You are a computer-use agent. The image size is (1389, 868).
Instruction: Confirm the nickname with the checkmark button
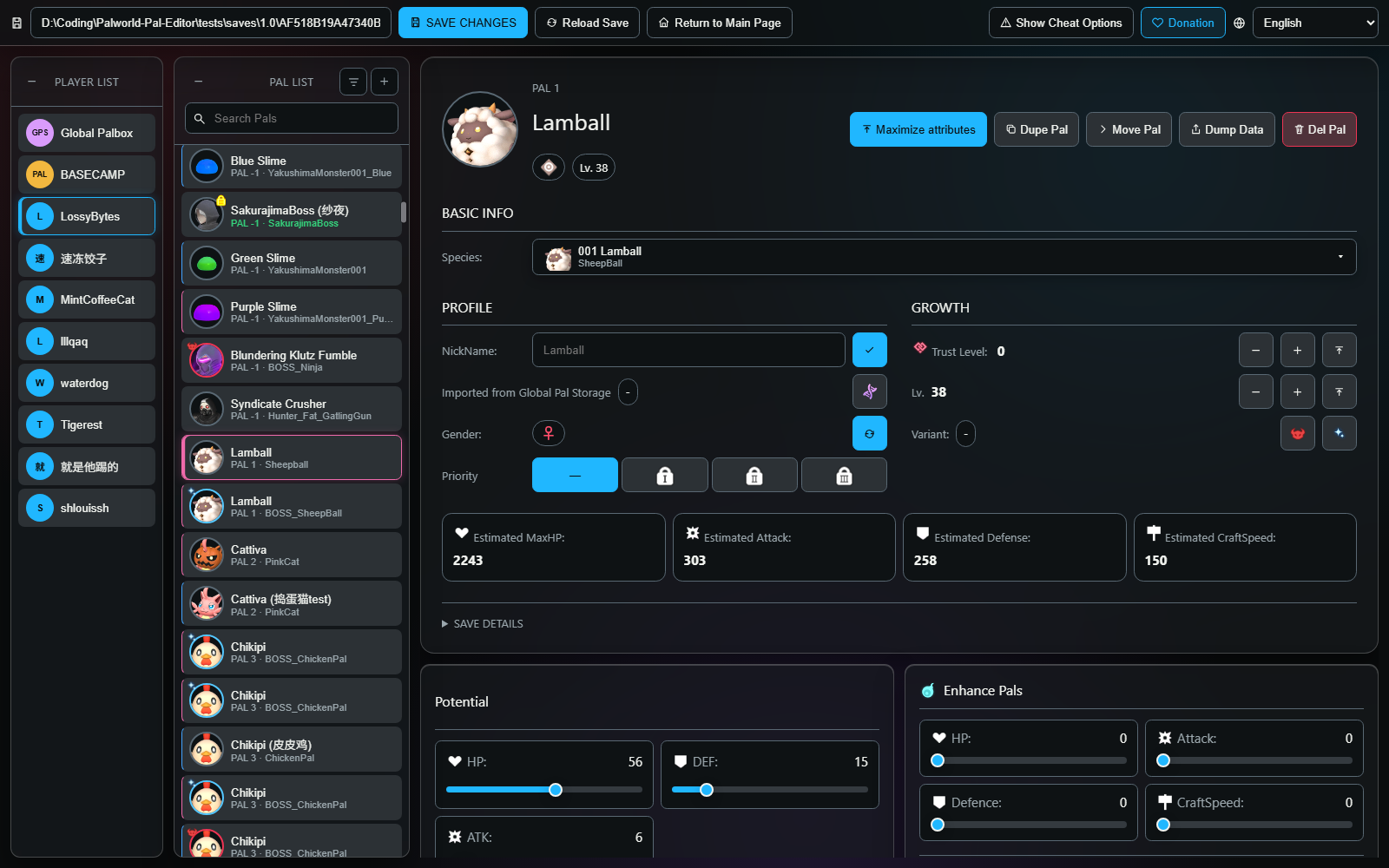870,350
